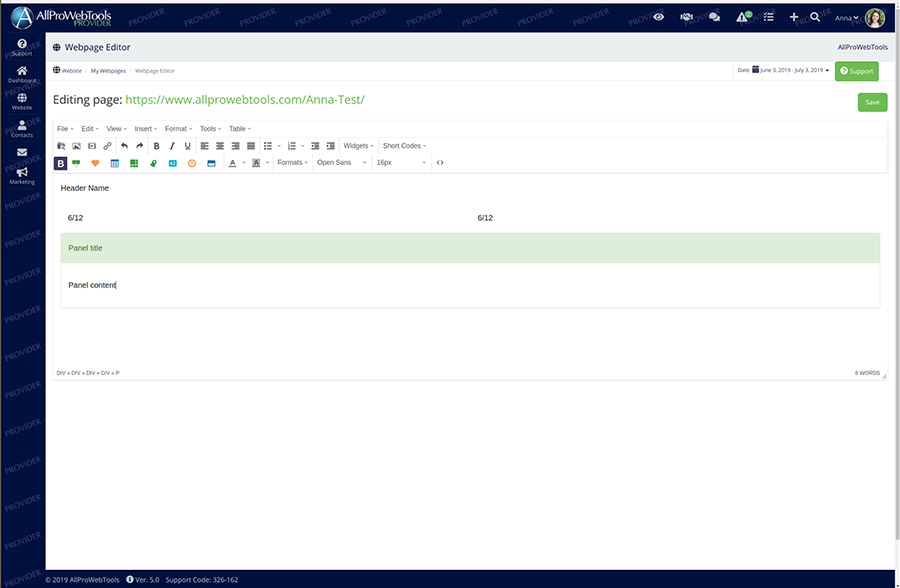Go to Website breadcrumb link

67,71
